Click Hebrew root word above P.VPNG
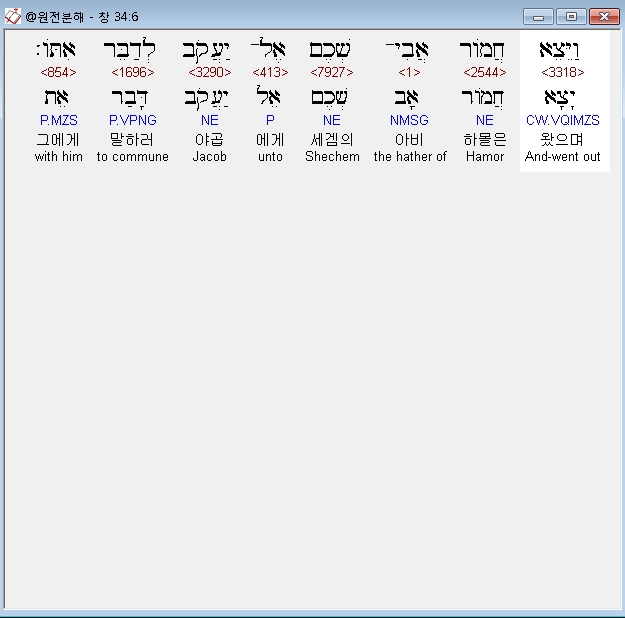Screen dimensions: 625x618 [x=130, y=98]
